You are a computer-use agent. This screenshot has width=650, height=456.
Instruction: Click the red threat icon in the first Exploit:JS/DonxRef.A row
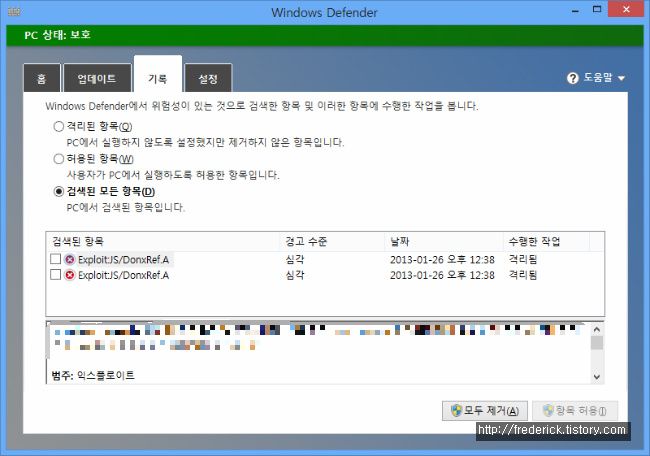pyautogui.click(x=70, y=260)
